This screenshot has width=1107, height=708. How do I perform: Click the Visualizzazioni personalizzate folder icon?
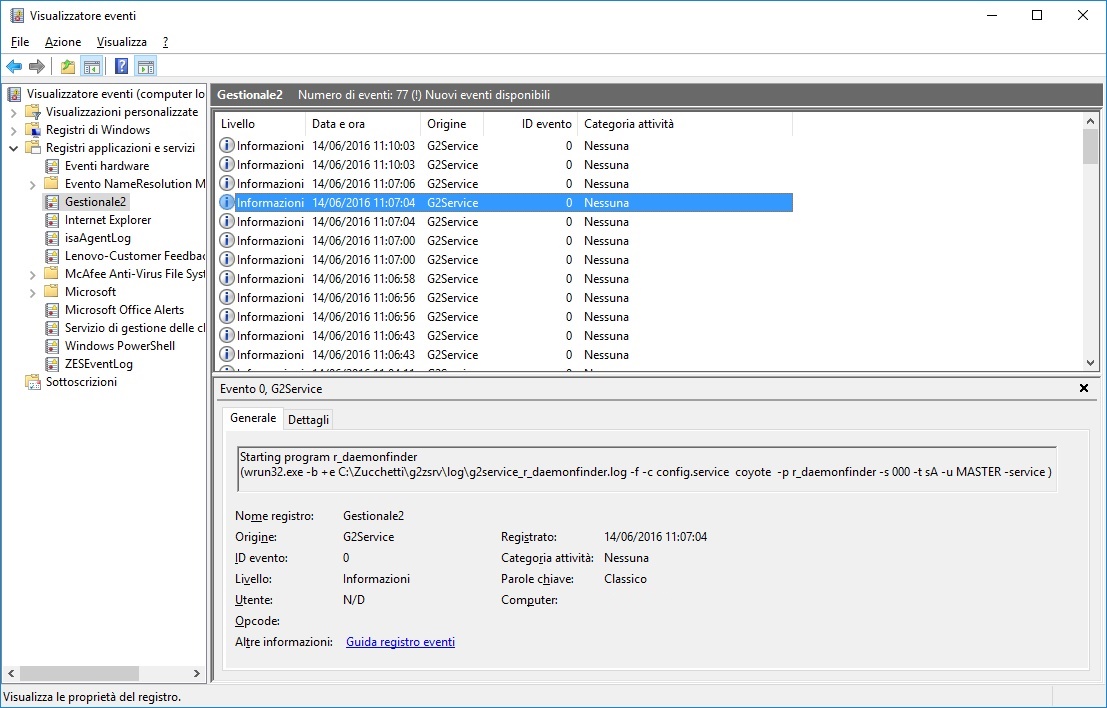pyautogui.click(x=33, y=112)
